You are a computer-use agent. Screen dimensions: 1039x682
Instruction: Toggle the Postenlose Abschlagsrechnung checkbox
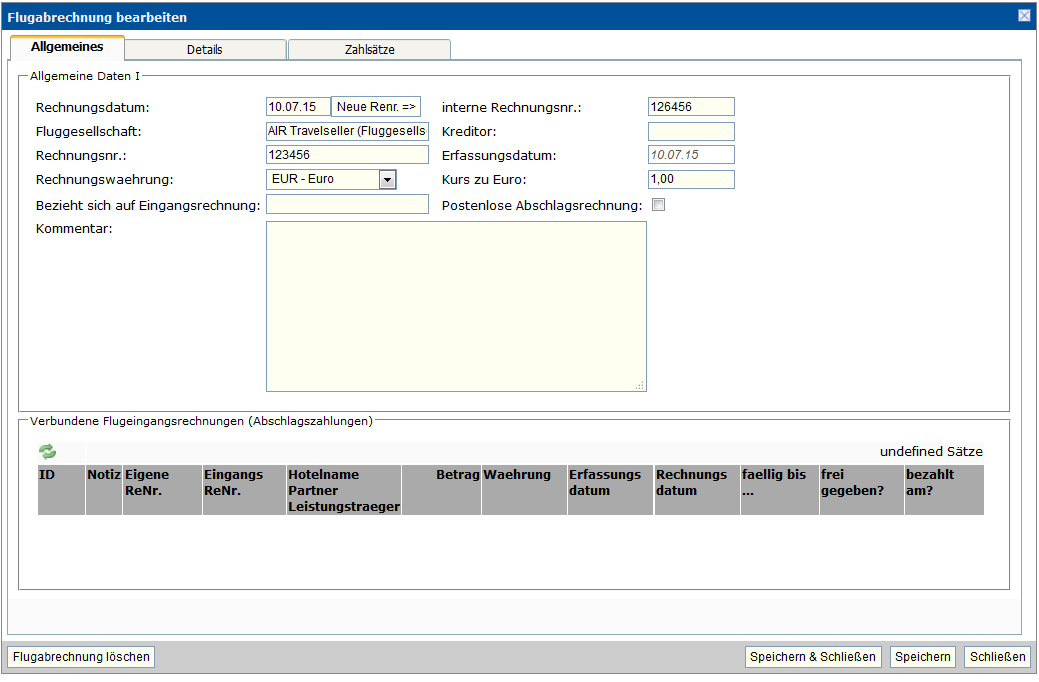(658, 205)
